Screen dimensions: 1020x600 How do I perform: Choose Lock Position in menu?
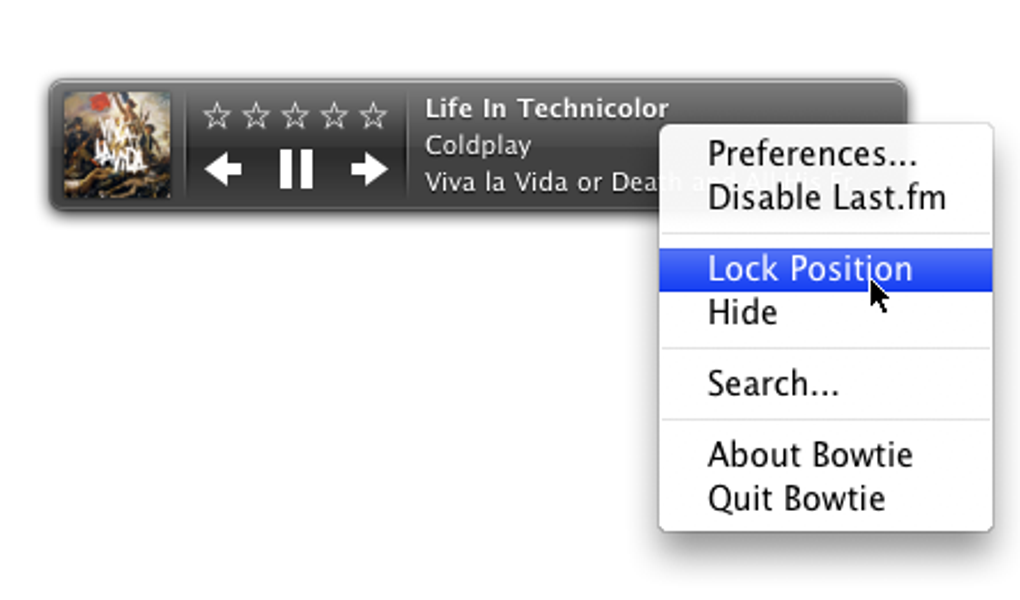(810, 269)
